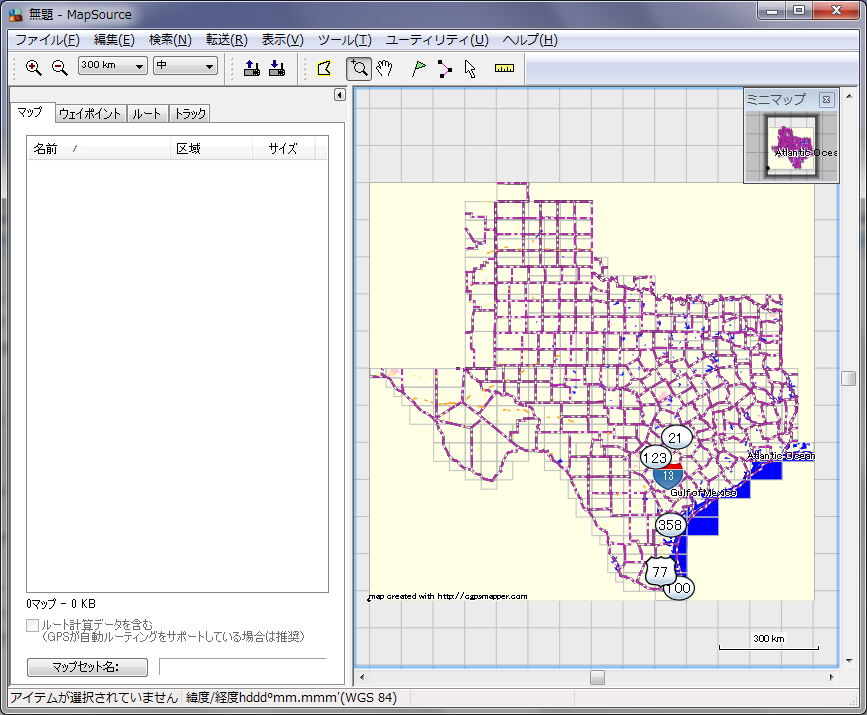Click the map's scroll right arrow
This screenshot has height=715, width=867.
click(831, 677)
